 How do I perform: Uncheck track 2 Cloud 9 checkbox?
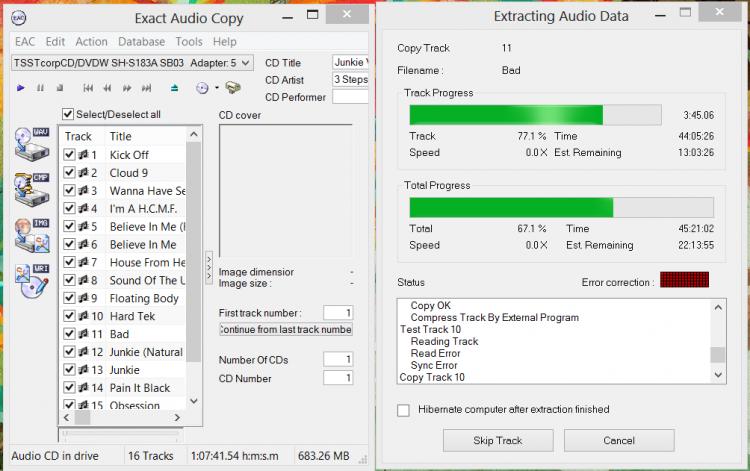click(69, 173)
